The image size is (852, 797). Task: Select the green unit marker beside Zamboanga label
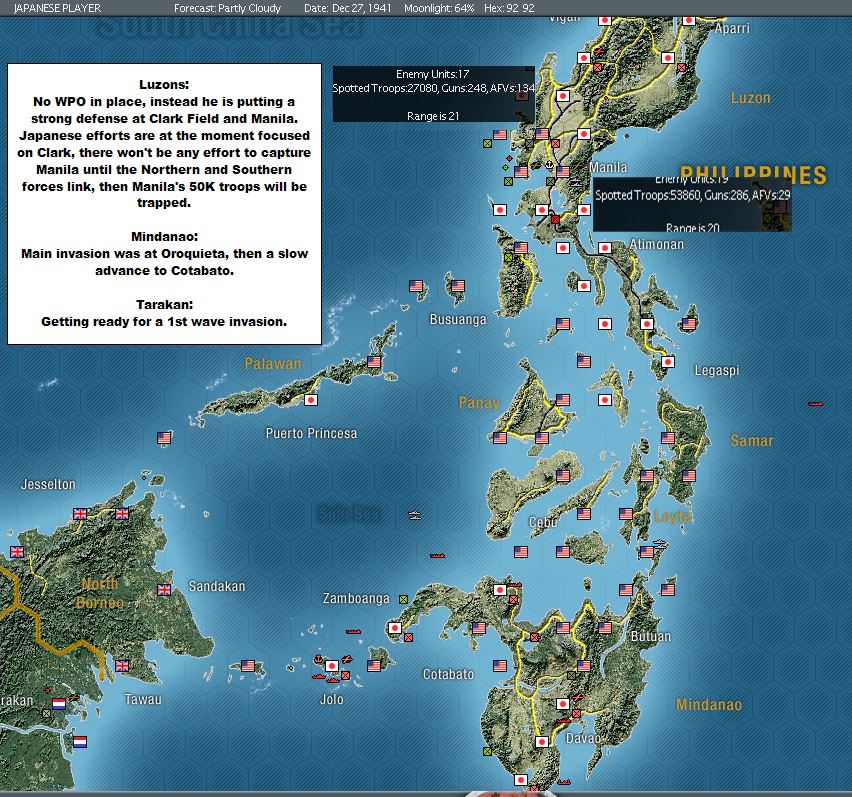403,599
